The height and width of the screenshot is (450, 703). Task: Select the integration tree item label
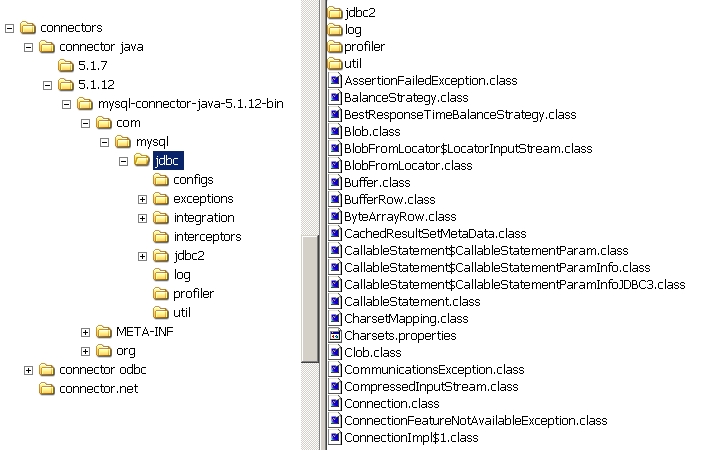pyautogui.click(x=204, y=218)
